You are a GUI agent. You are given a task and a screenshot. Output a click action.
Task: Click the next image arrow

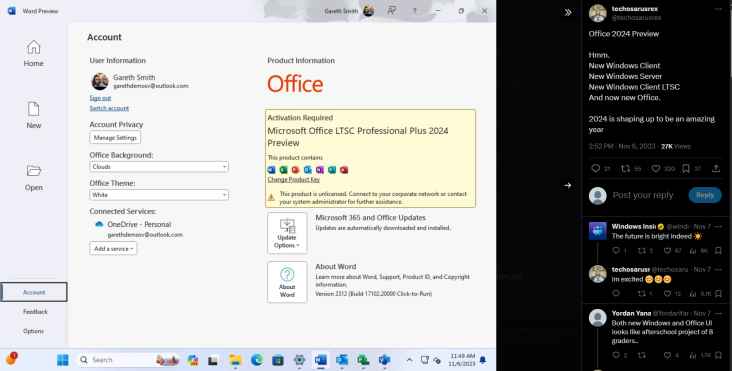tap(568, 185)
